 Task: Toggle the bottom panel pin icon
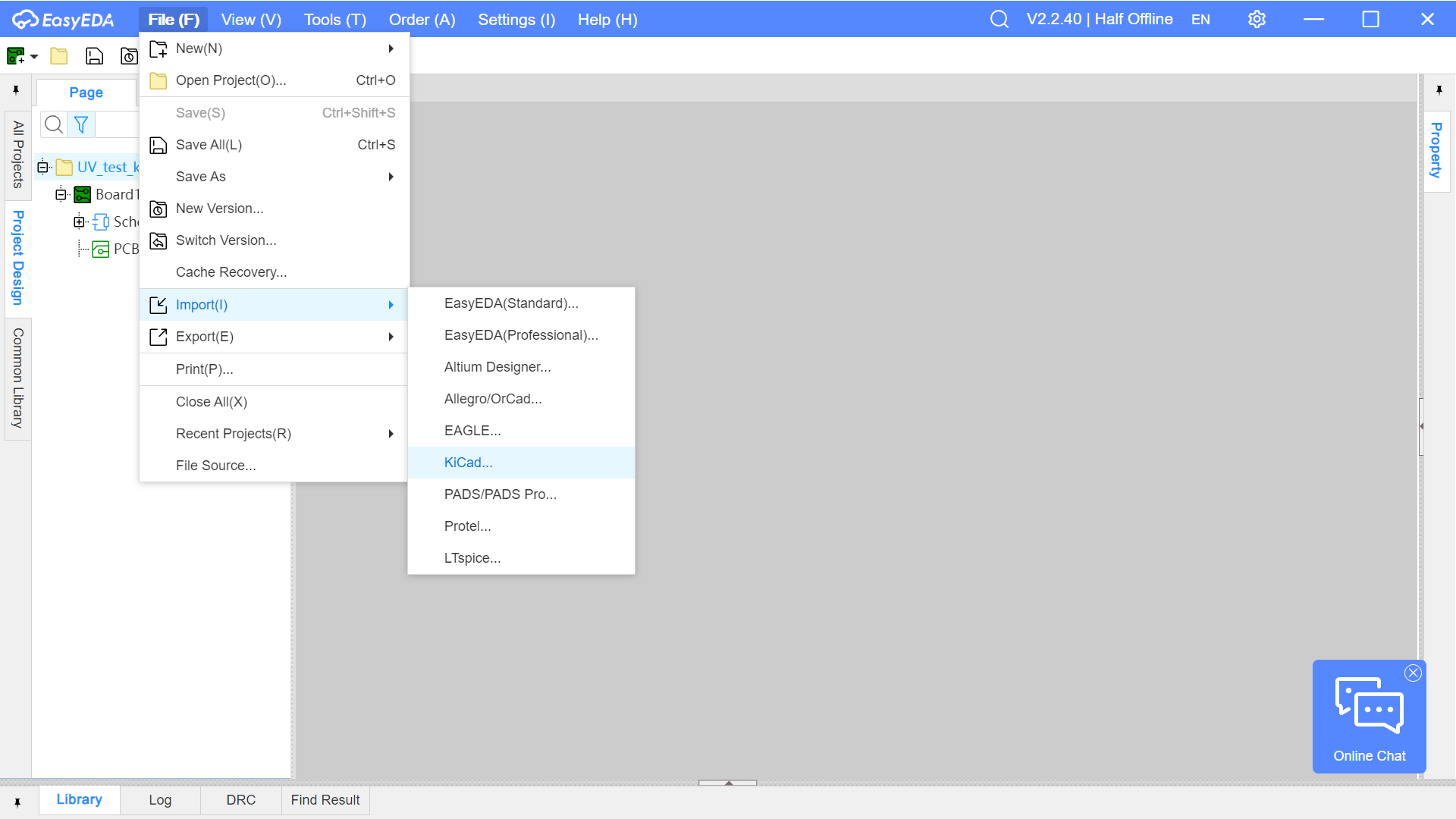tap(17, 802)
